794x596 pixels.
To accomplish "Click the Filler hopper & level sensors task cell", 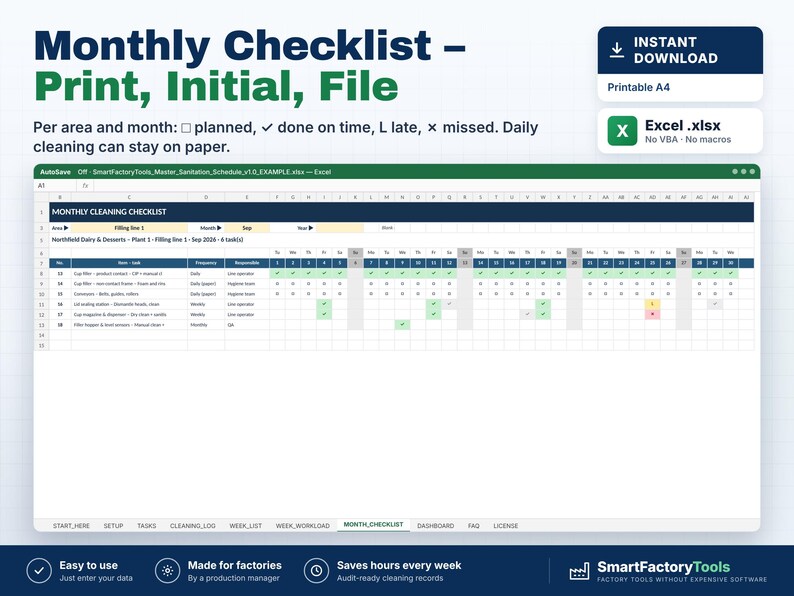I will tap(129, 325).
